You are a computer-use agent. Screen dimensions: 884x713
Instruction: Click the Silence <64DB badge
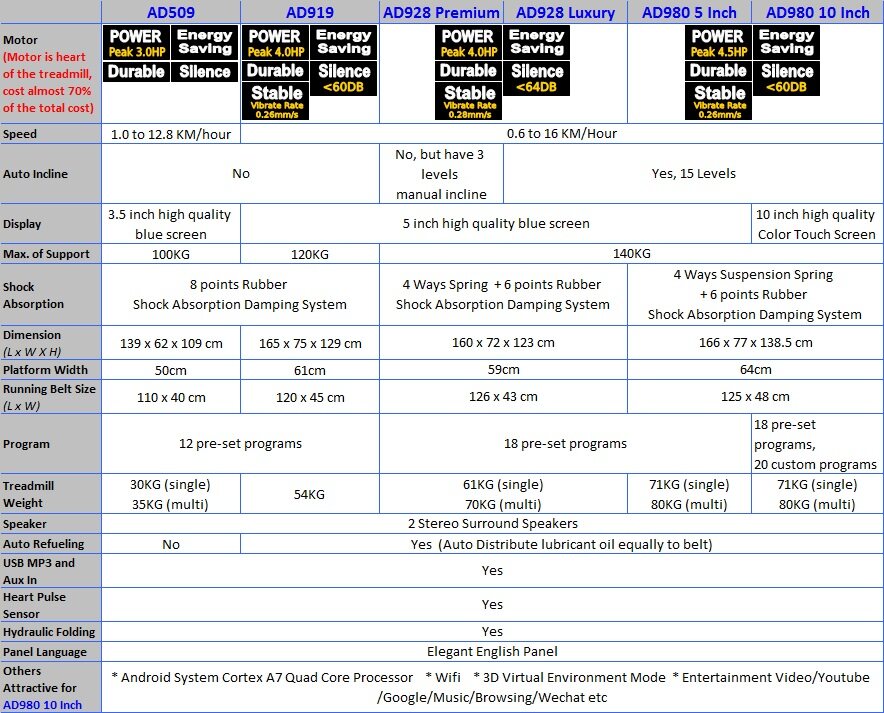[536, 78]
